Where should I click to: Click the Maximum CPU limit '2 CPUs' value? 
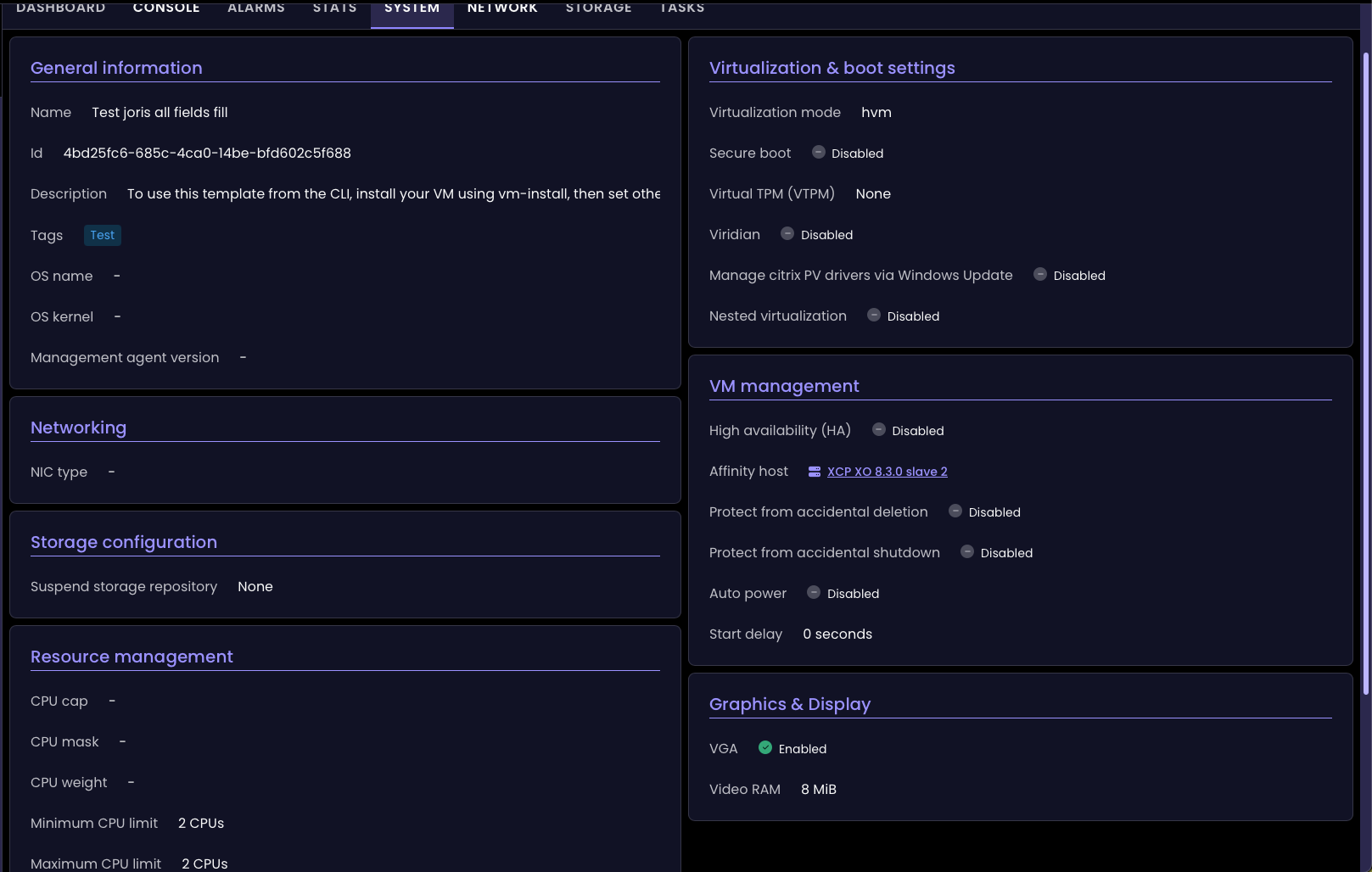coord(204,864)
